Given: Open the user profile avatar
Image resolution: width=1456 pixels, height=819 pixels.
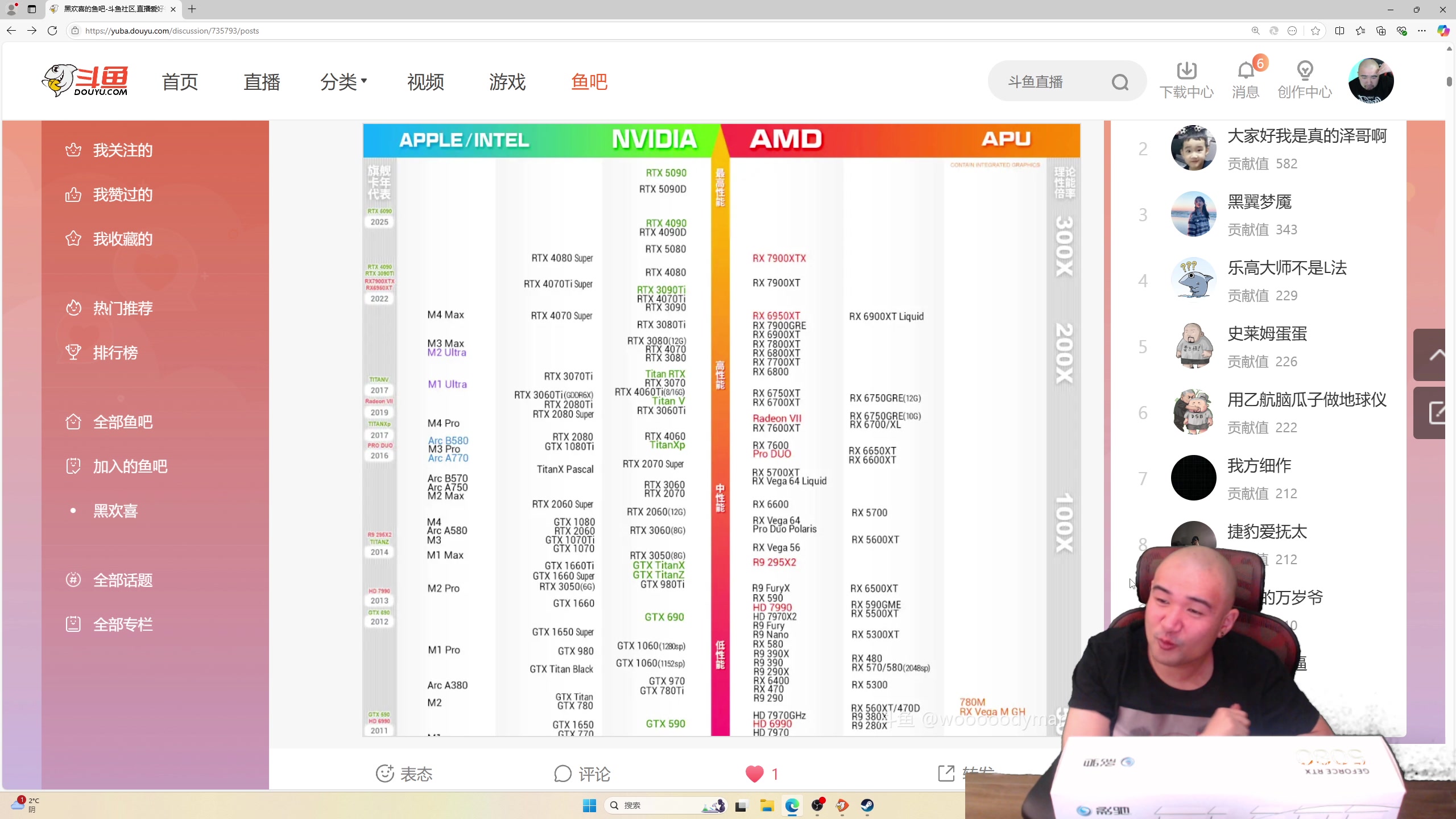Looking at the screenshot, I should point(1371,81).
